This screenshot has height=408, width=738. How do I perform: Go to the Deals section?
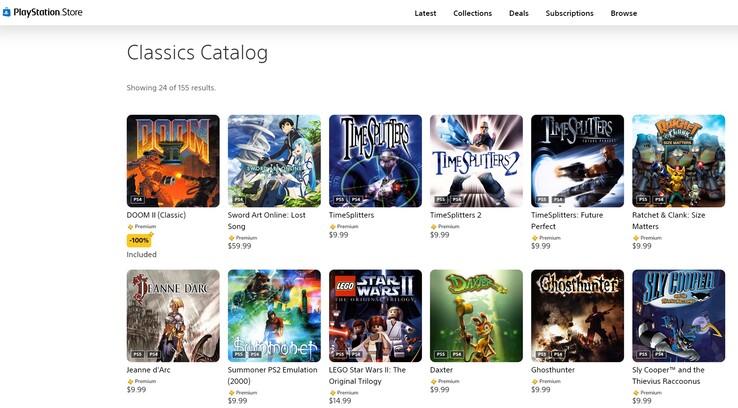(x=518, y=13)
